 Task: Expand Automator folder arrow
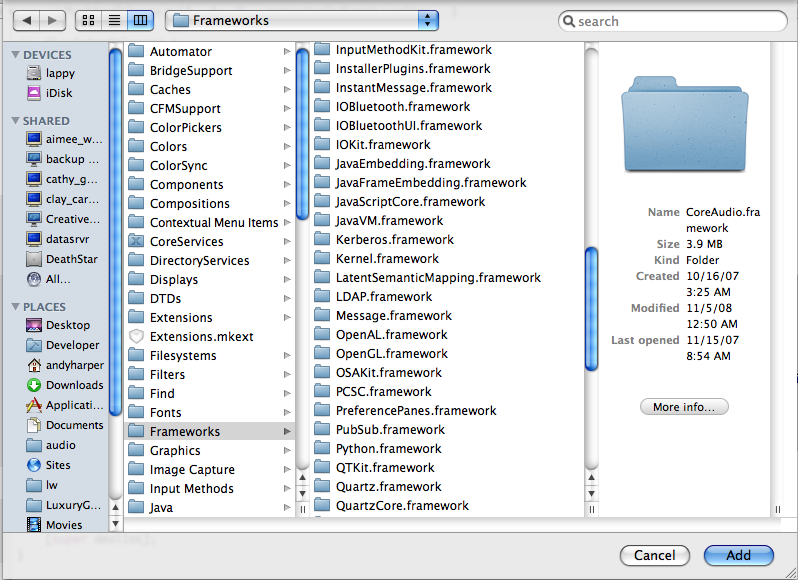287,51
